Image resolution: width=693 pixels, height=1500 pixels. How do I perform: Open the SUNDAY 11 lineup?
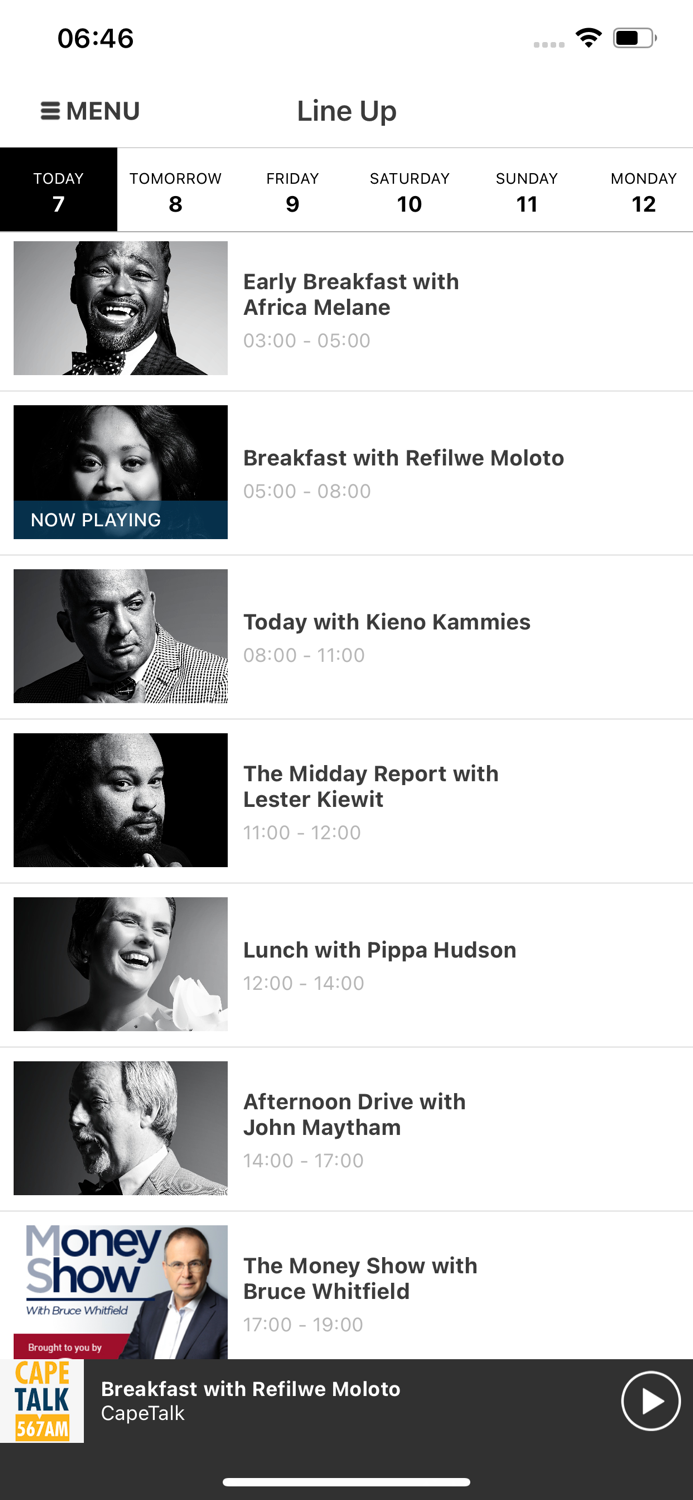pos(526,190)
